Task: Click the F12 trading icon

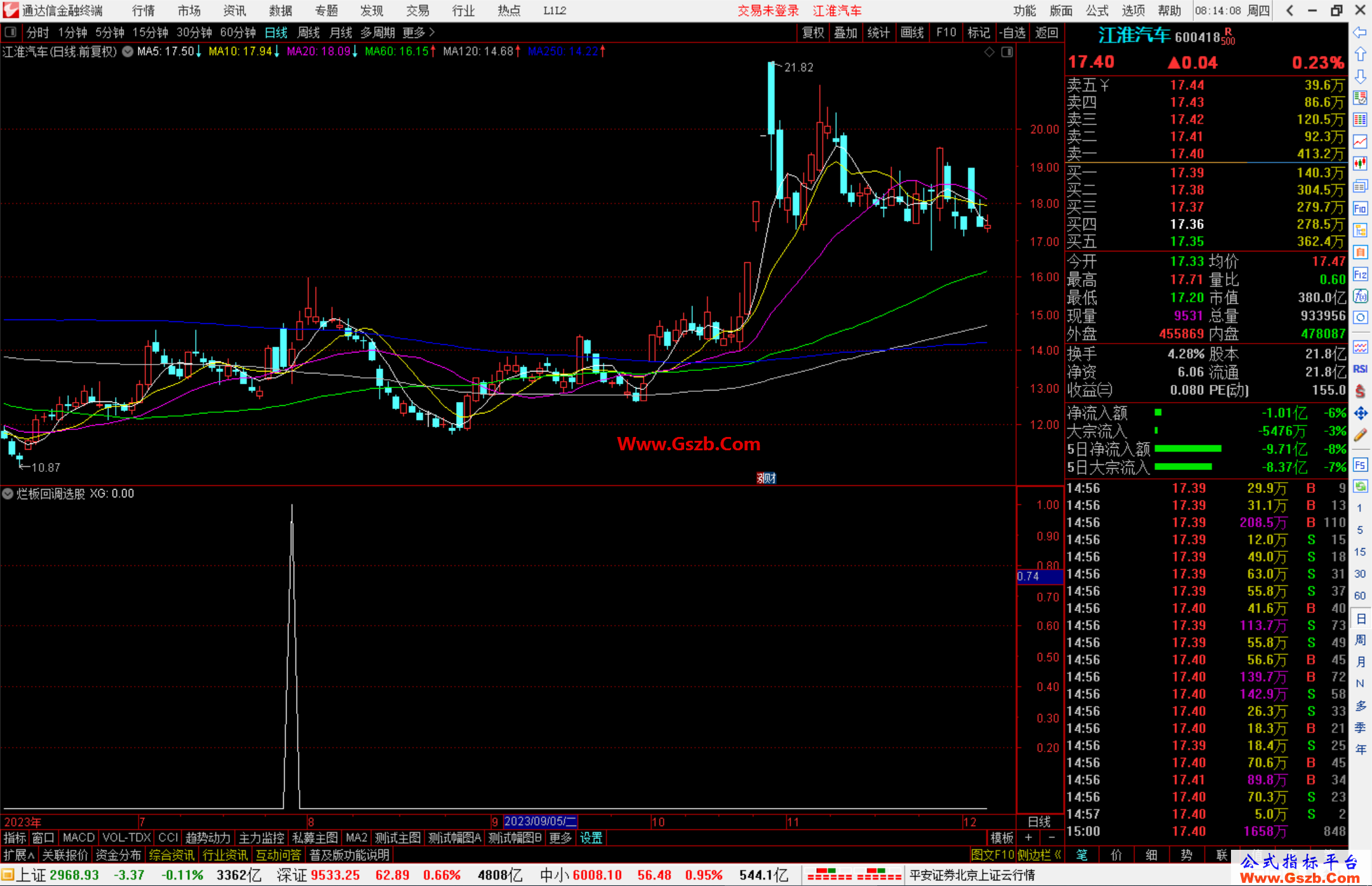Action: (1360, 274)
